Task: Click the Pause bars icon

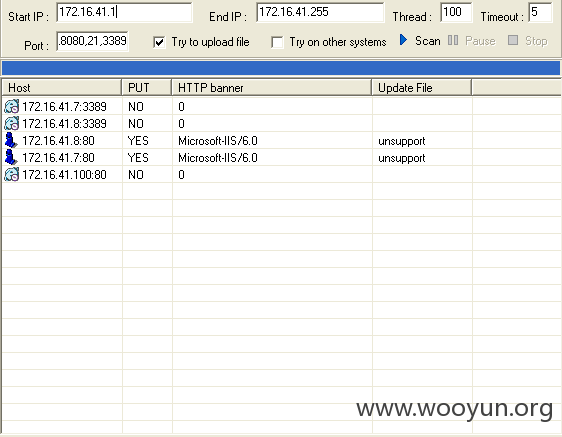Action: pyautogui.click(x=453, y=40)
